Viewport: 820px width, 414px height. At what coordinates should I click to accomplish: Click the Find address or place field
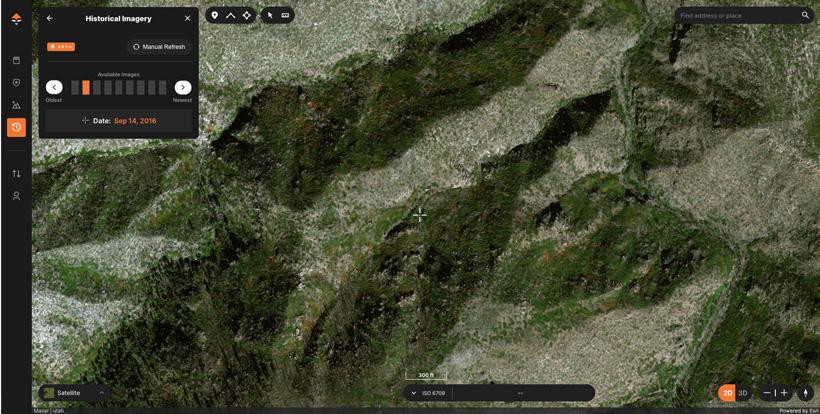point(736,16)
